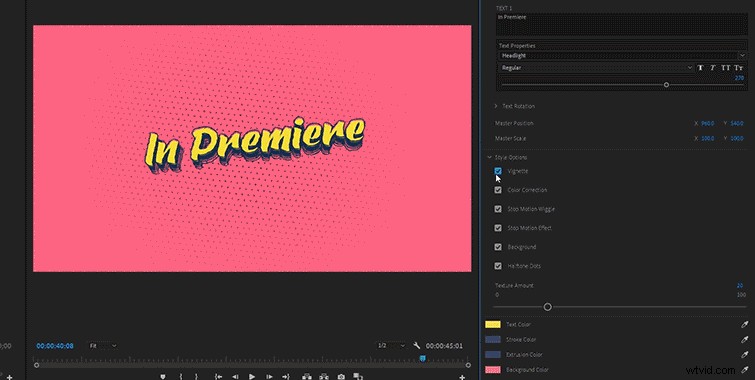Viewport: 755px width, 380px height.
Task: Add a marker in Program Monitor
Action: 163,377
